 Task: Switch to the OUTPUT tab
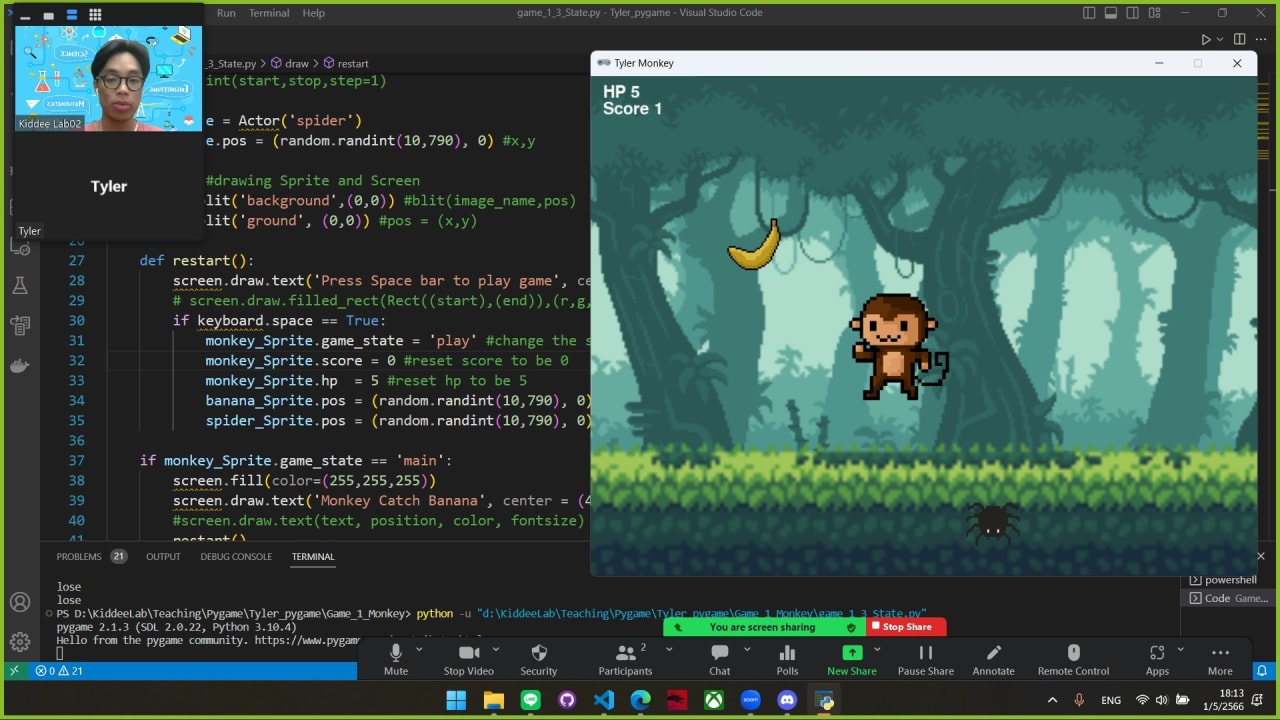[163, 556]
